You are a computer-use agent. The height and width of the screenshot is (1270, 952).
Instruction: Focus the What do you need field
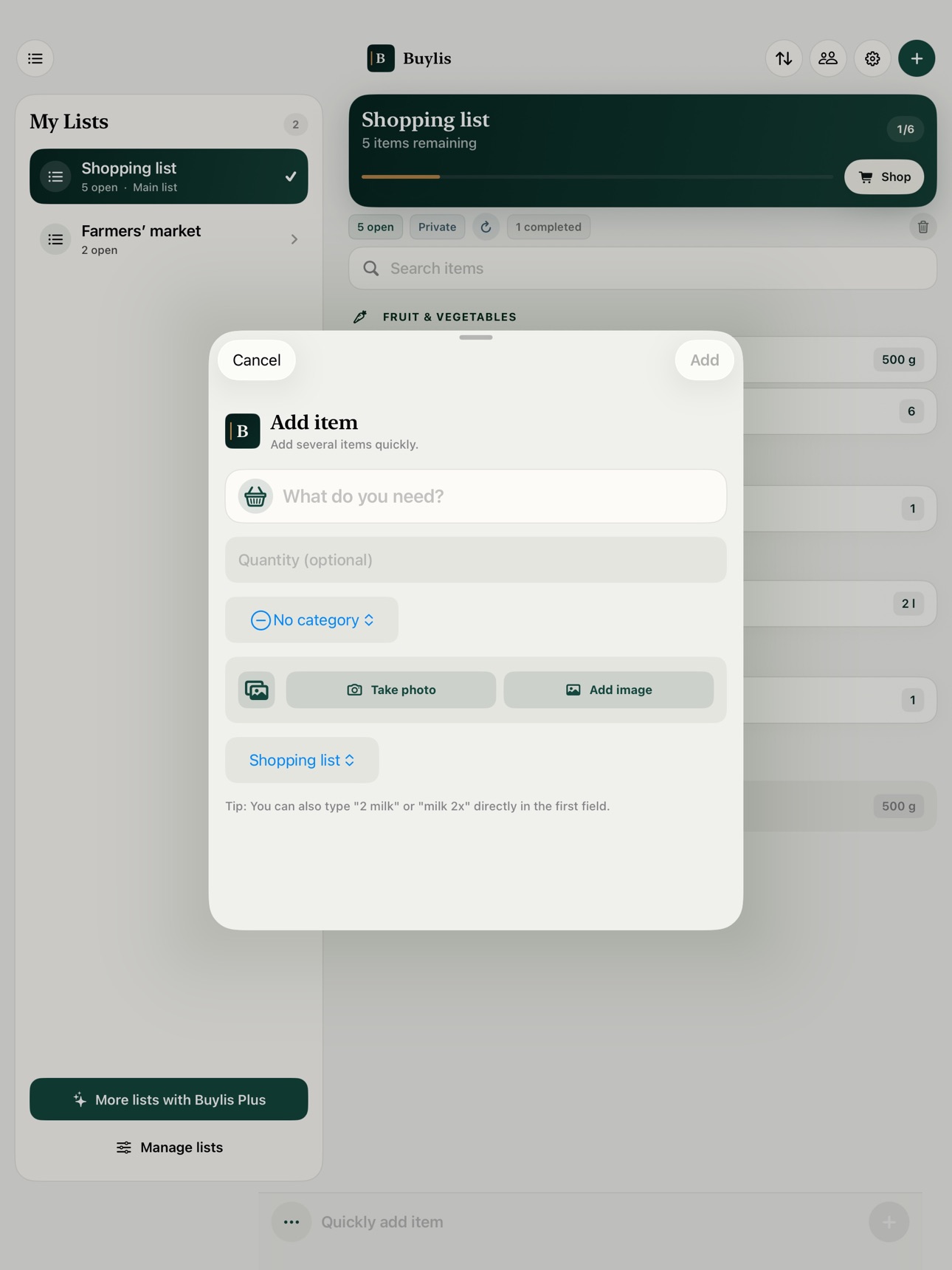coord(476,496)
